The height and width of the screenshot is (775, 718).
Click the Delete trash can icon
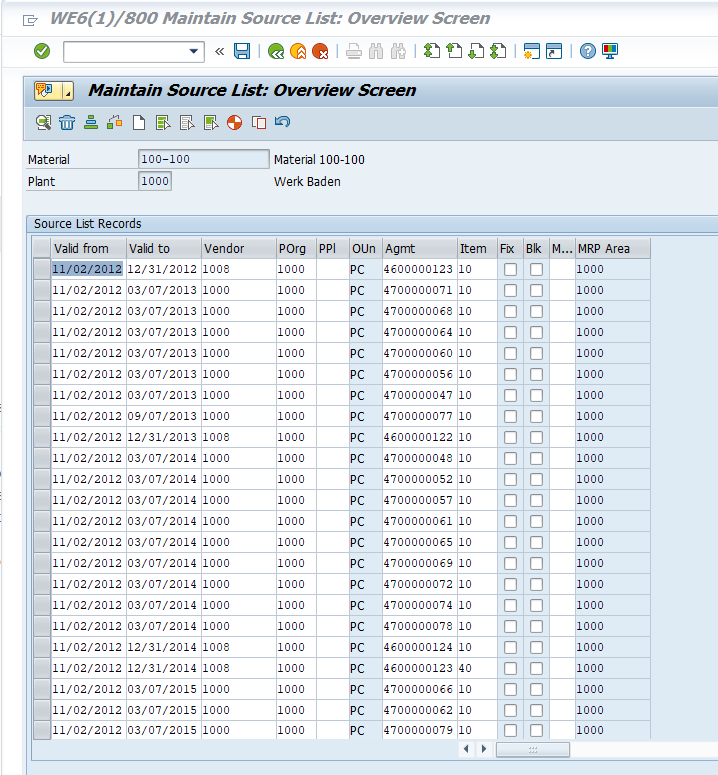pyautogui.click(x=67, y=122)
